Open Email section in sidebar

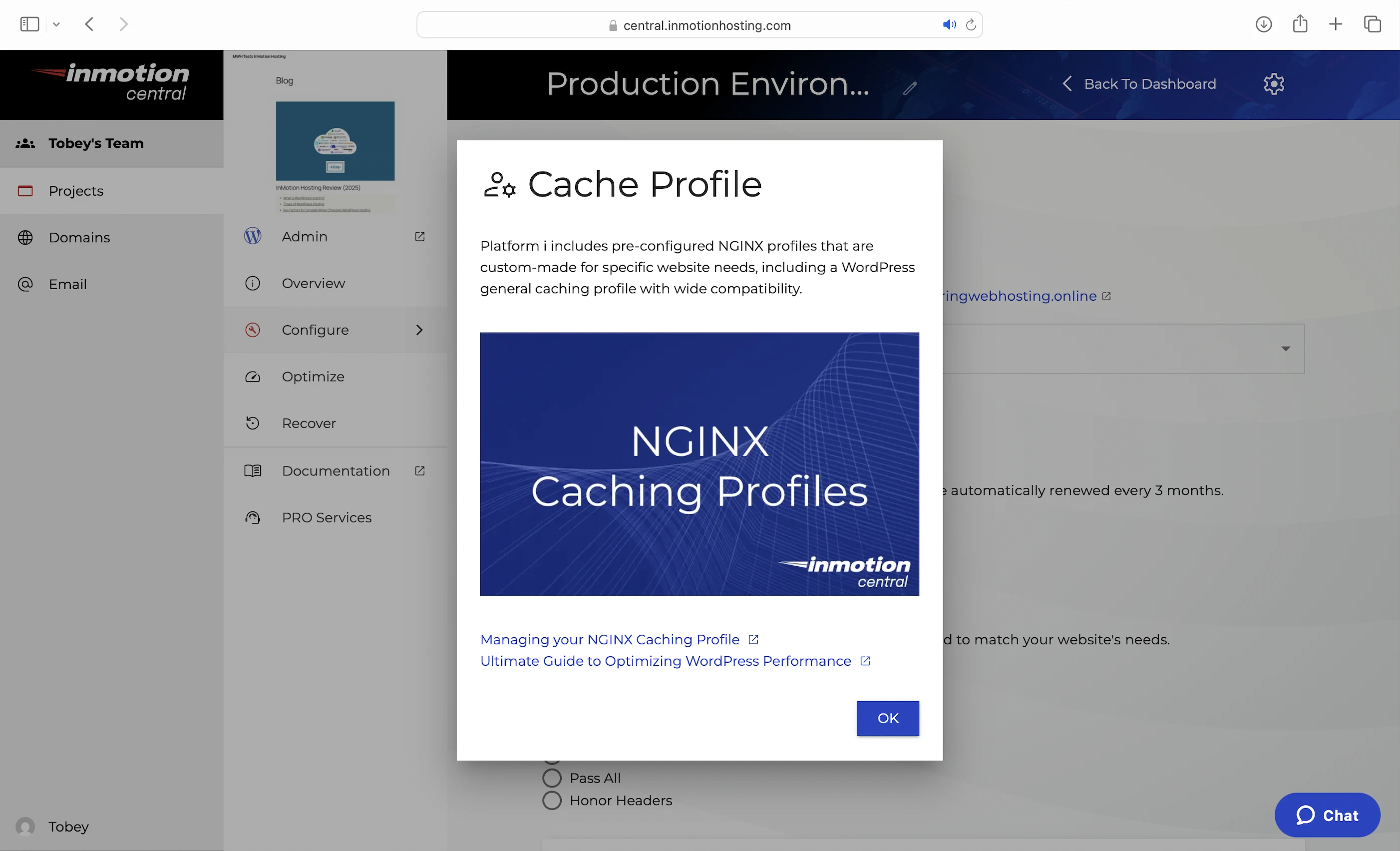tap(67, 284)
